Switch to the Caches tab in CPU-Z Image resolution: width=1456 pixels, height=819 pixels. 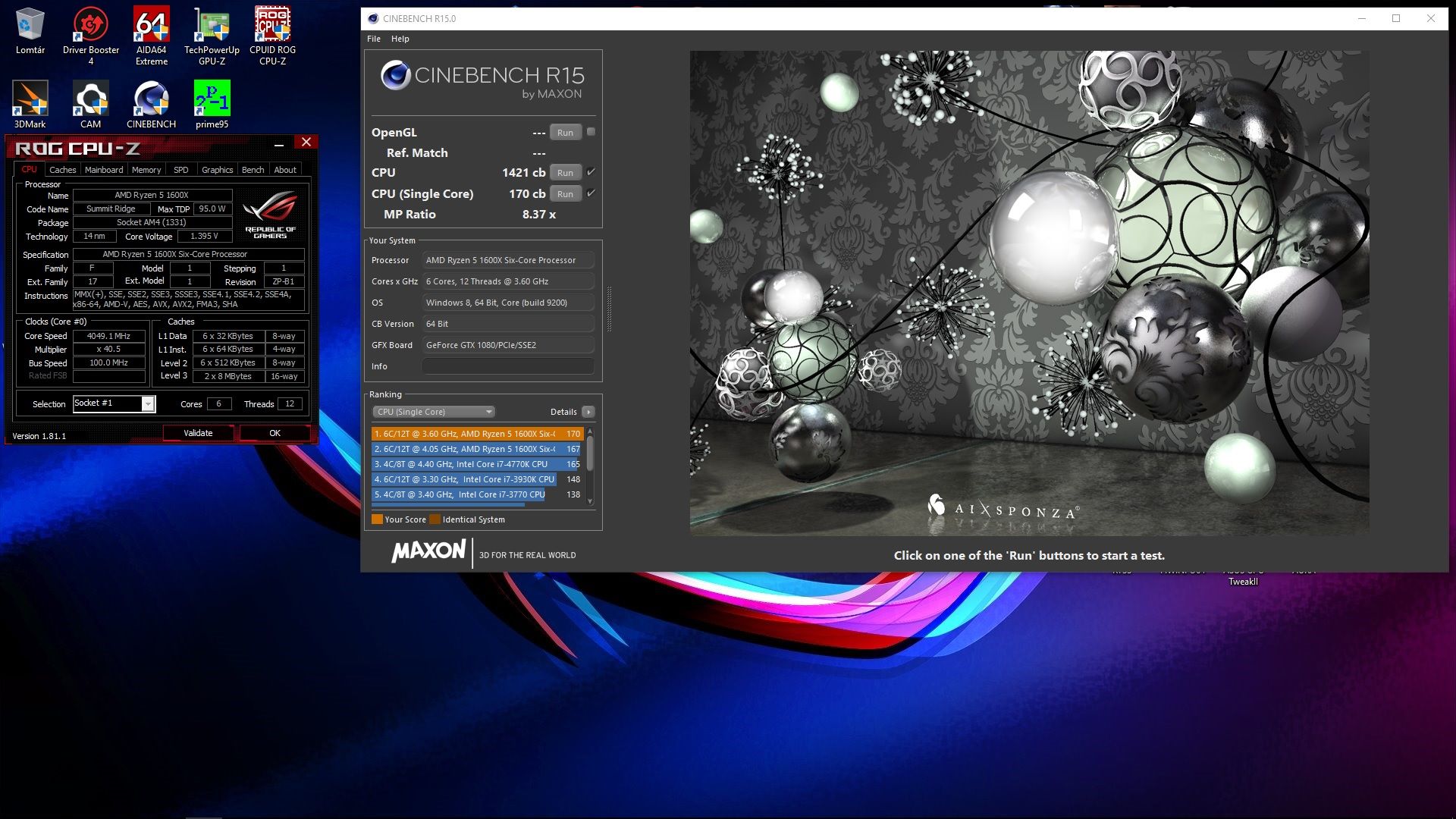coord(62,170)
